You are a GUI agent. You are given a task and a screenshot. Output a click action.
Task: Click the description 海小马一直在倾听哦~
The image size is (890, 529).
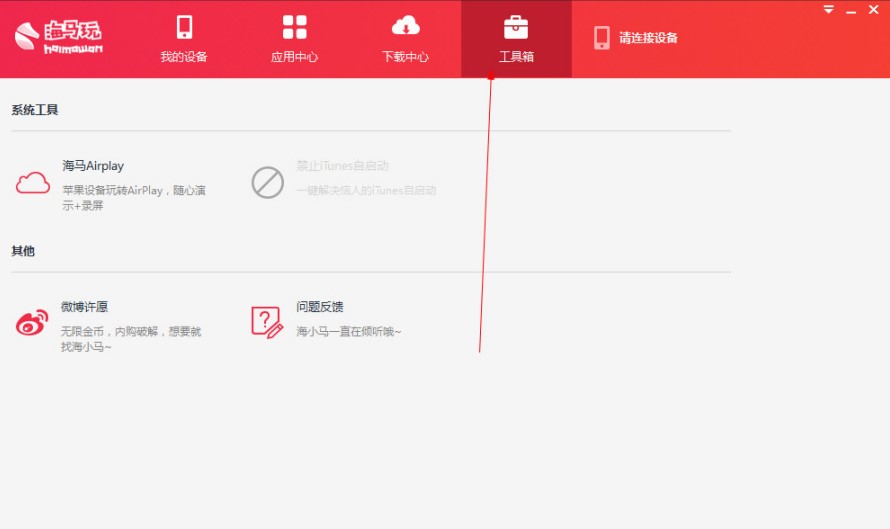click(x=349, y=331)
